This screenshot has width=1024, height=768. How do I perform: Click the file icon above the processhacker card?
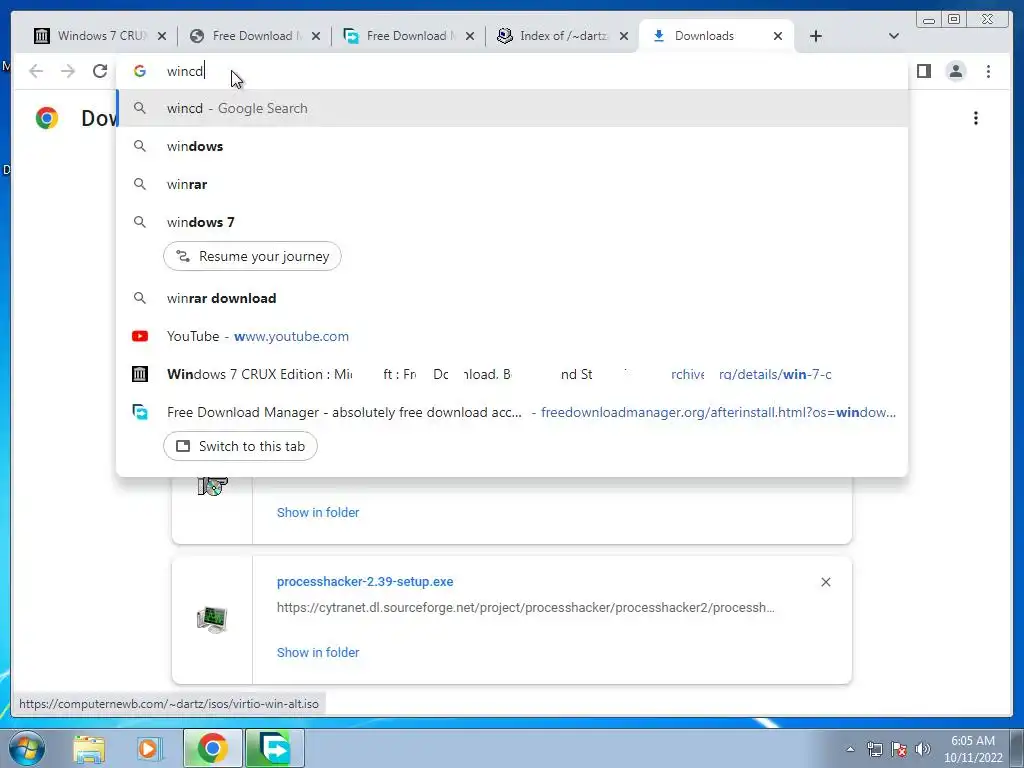212,485
